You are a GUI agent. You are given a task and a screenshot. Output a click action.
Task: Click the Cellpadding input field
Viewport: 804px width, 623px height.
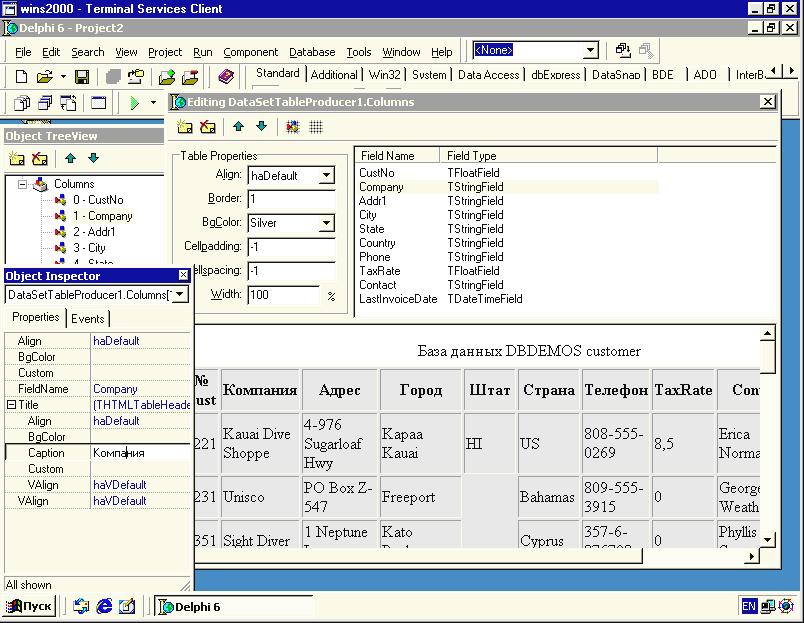(x=291, y=247)
